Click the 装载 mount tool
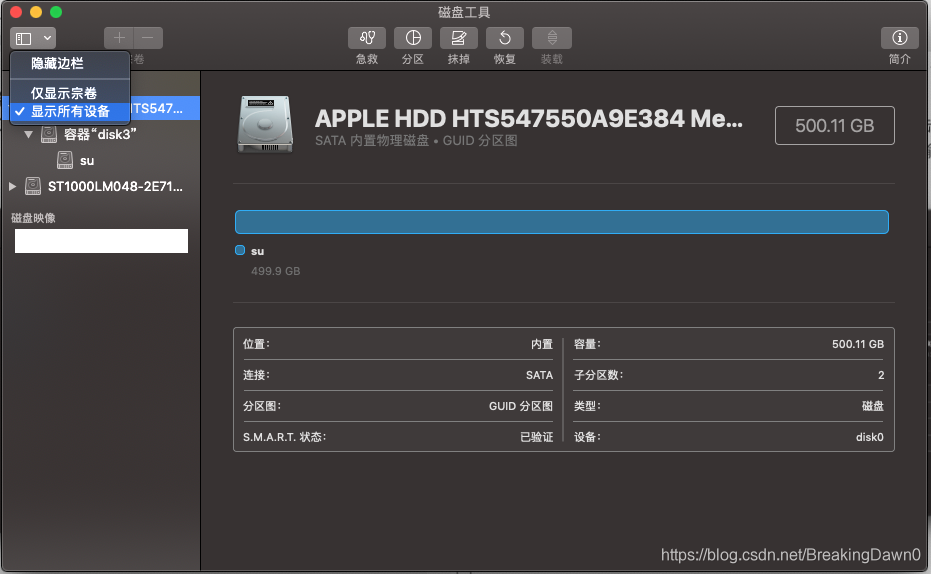 (x=552, y=39)
